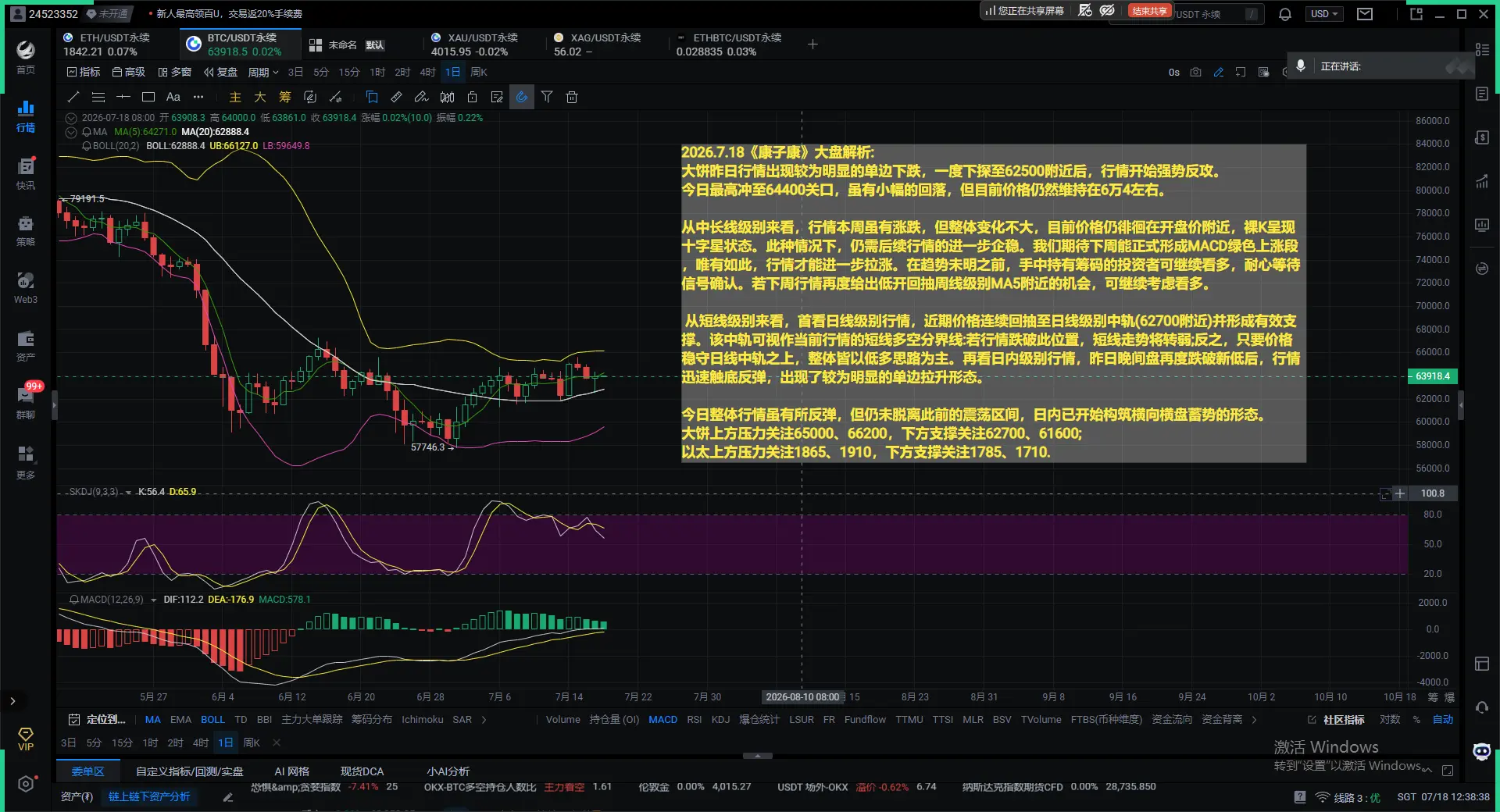The image size is (1500, 812).
Task: Open MACD(12,26,9) indicator dropdown arrow
Action: point(153,600)
